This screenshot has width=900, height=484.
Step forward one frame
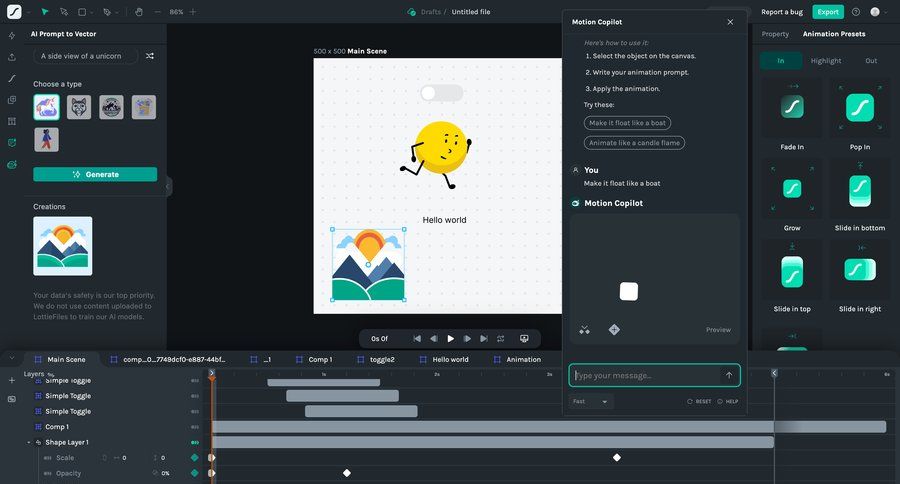pyautogui.click(x=467, y=339)
